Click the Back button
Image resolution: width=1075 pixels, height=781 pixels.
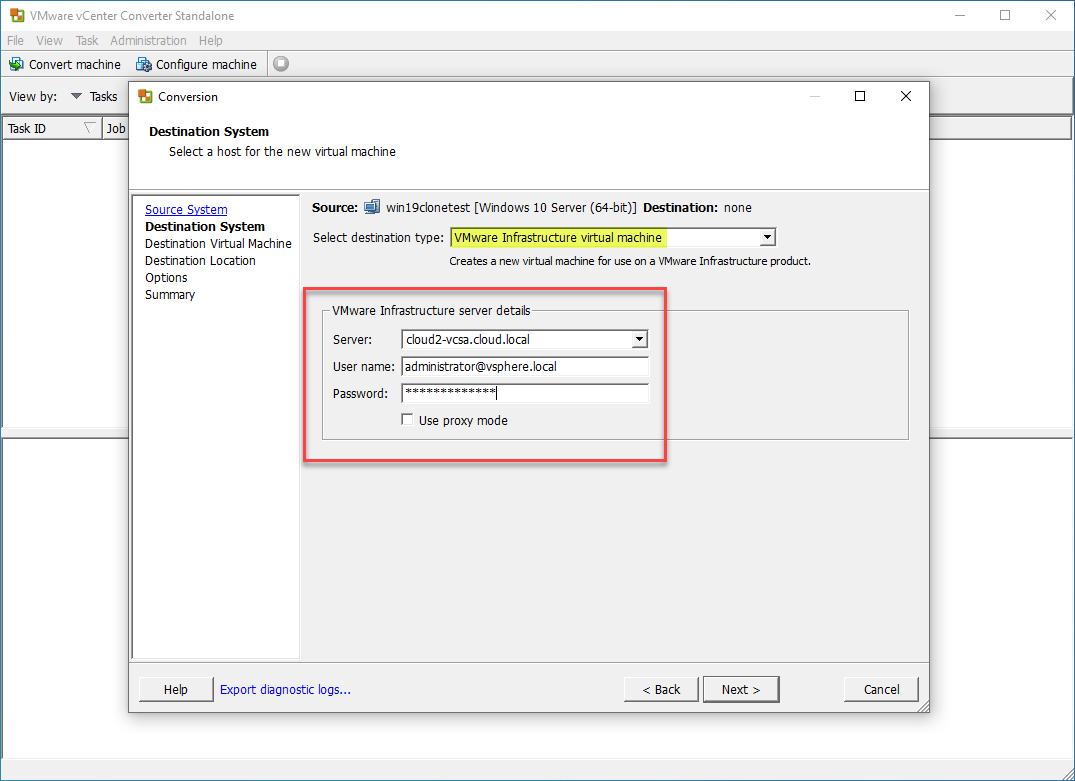click(661, 690)
